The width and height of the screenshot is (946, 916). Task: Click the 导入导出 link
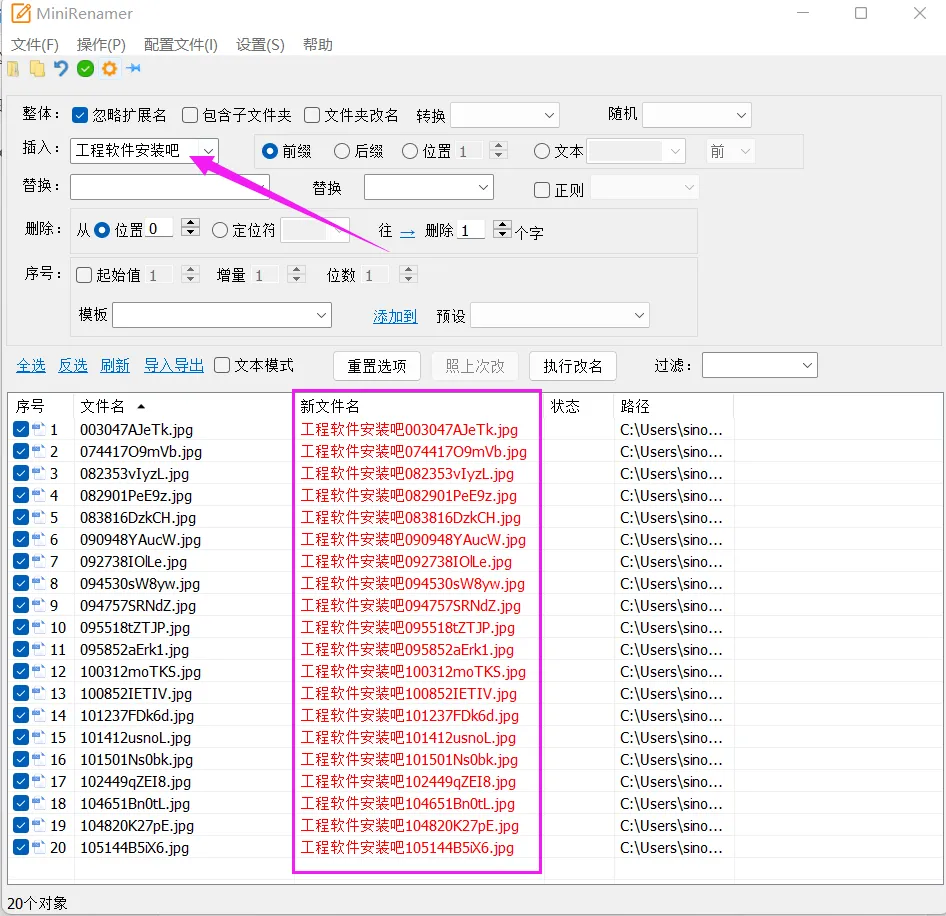174,365
